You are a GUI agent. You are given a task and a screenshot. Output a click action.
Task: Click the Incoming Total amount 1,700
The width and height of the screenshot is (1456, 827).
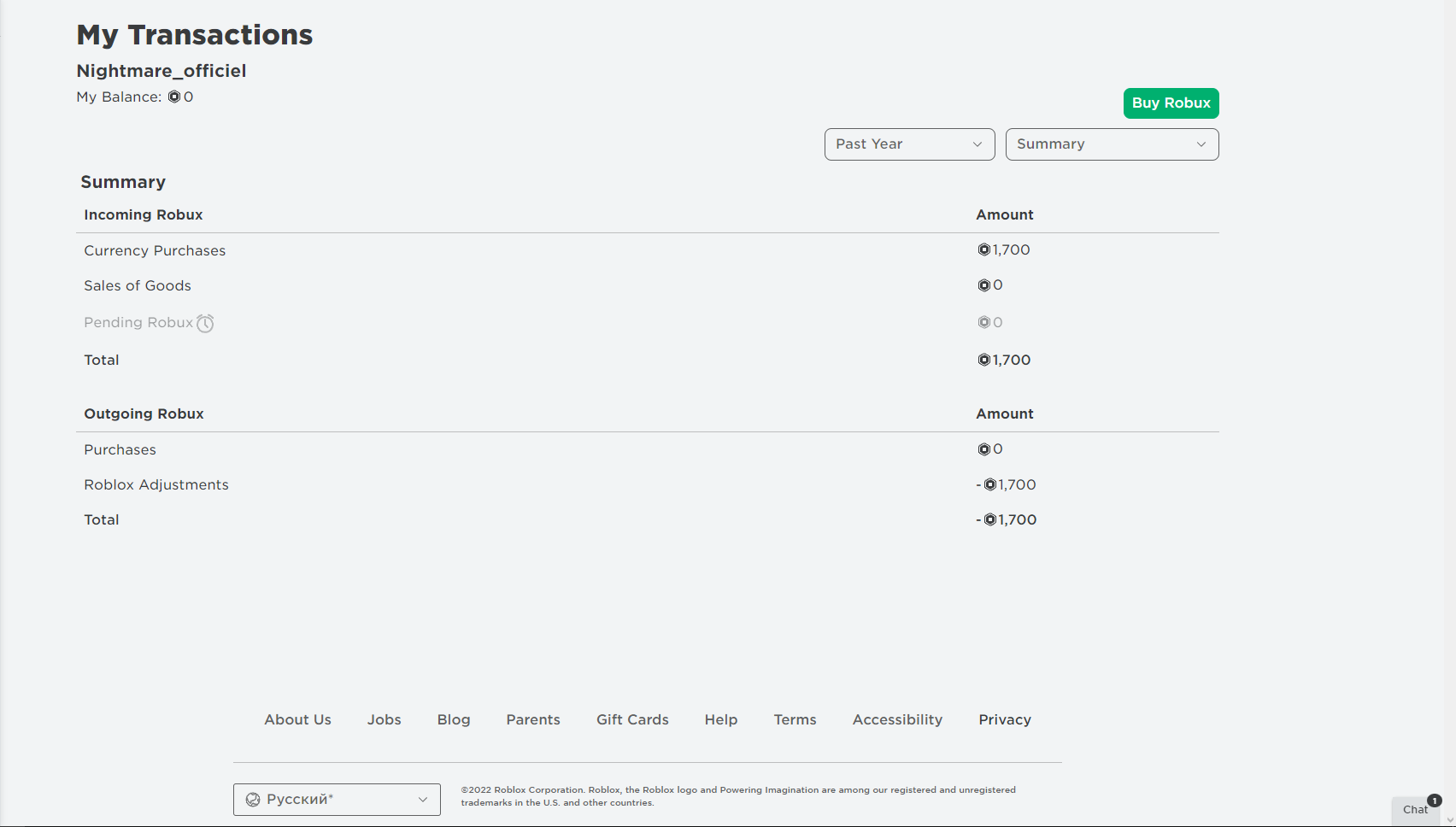pyautogui.click(x=1012, y=361)
